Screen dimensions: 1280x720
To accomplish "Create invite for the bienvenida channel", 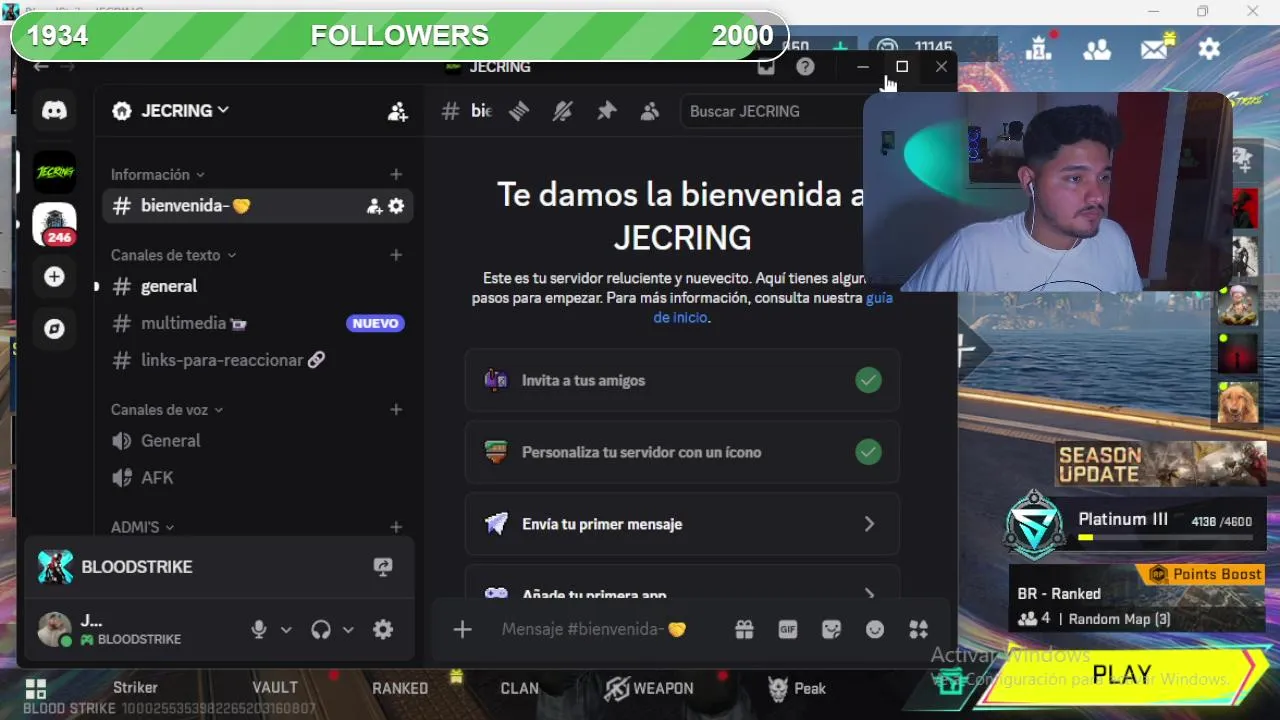I will click(374, 206).
